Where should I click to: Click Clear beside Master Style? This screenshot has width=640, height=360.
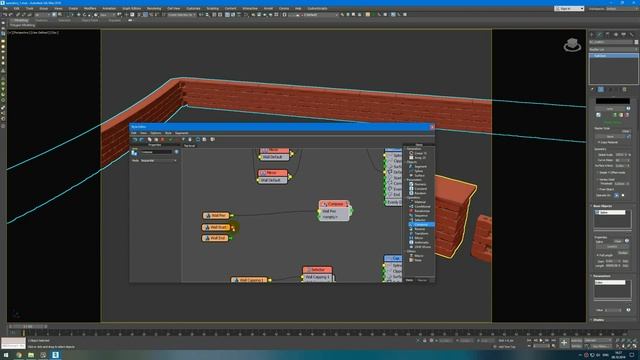click(x=625, y=131)
